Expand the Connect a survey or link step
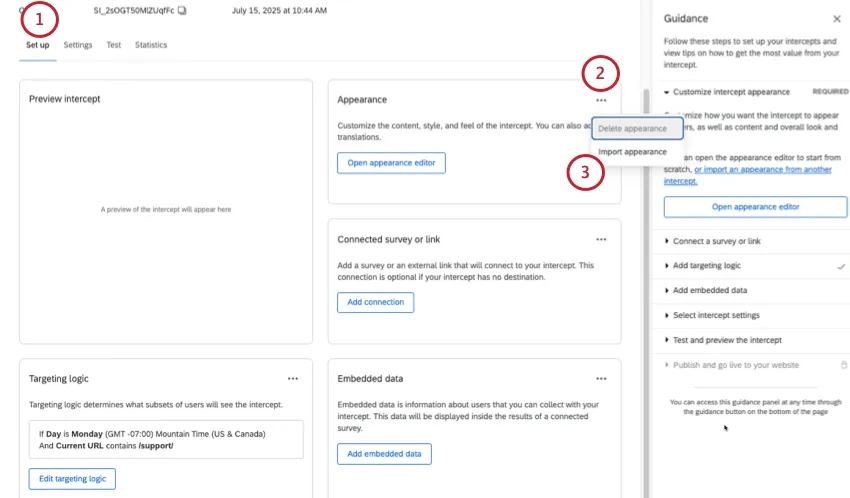Viewport: 850px width, 498px height. point(716,242)
